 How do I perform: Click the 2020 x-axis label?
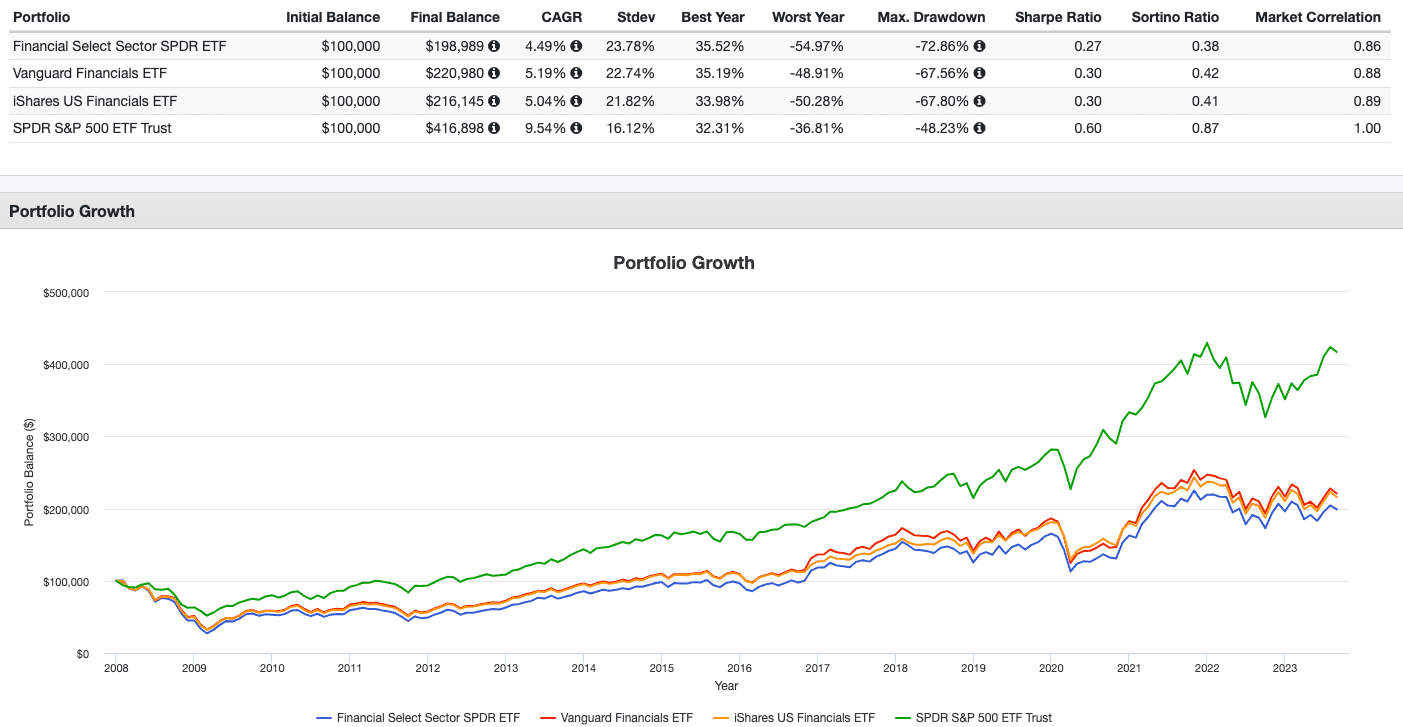(1051, 668)
